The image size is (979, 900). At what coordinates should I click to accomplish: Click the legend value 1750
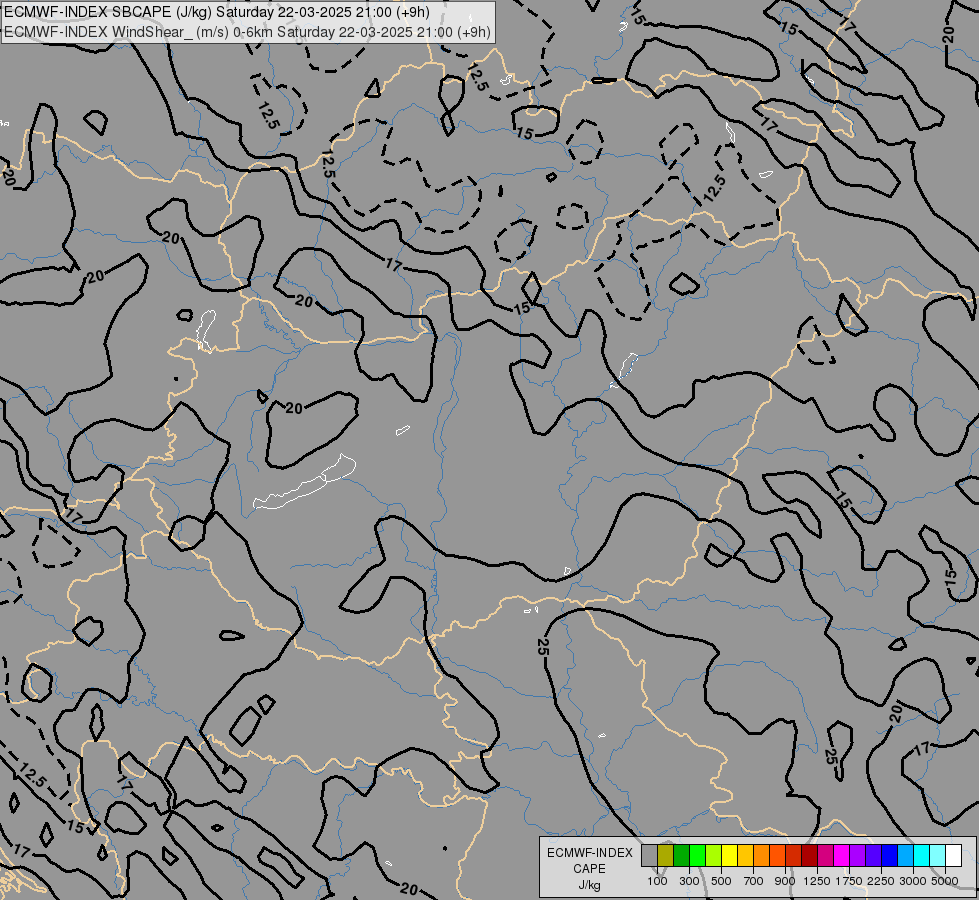[849, 881]
